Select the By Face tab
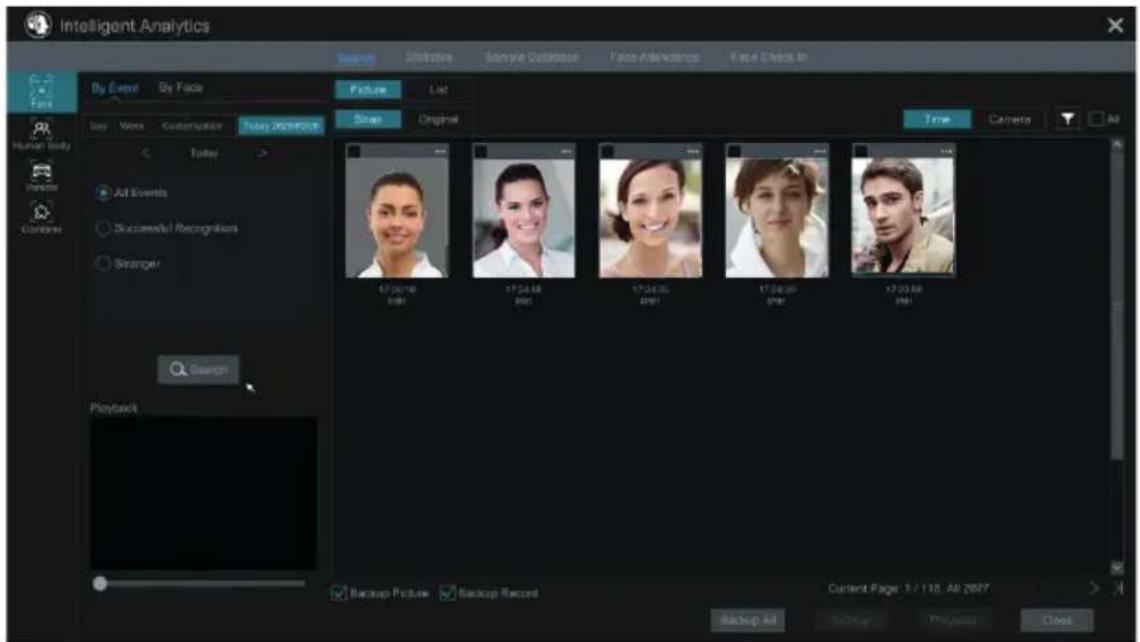This screenshot has width=1140, height=642. (x=181, y=88)
